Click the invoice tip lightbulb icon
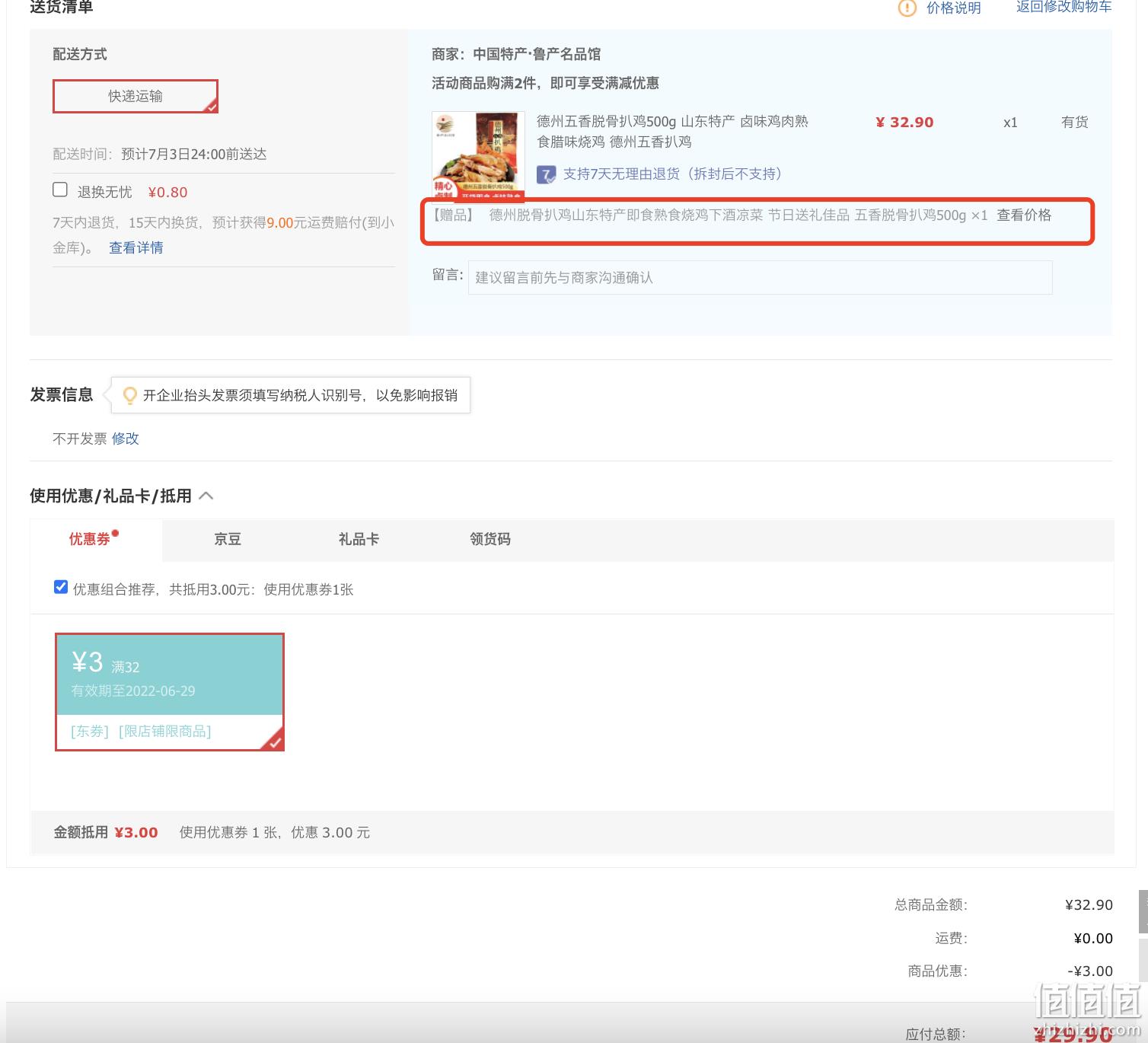The image size is (1148, 1043). click(130, 395)
